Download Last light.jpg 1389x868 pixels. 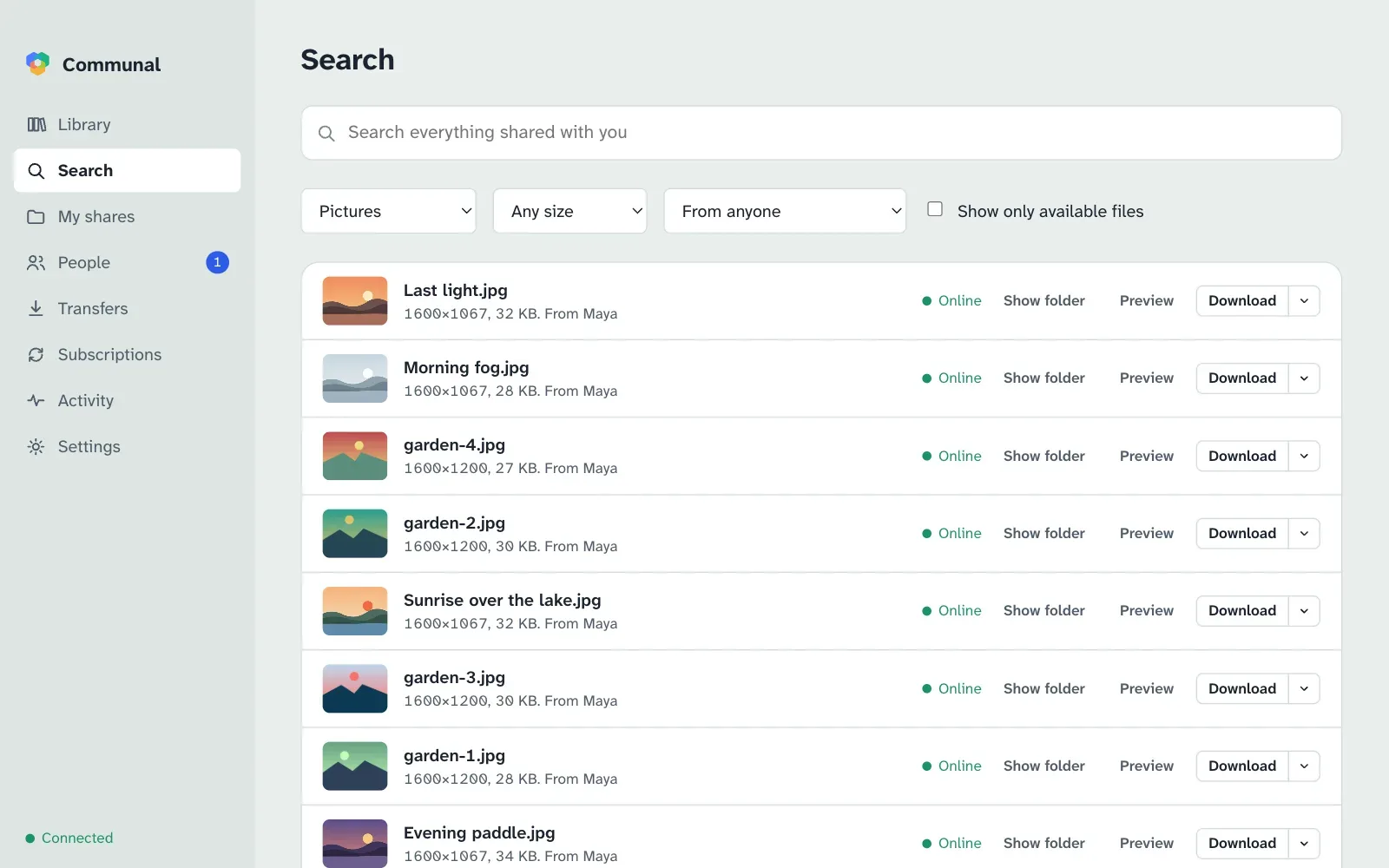tap(1242, 300)
